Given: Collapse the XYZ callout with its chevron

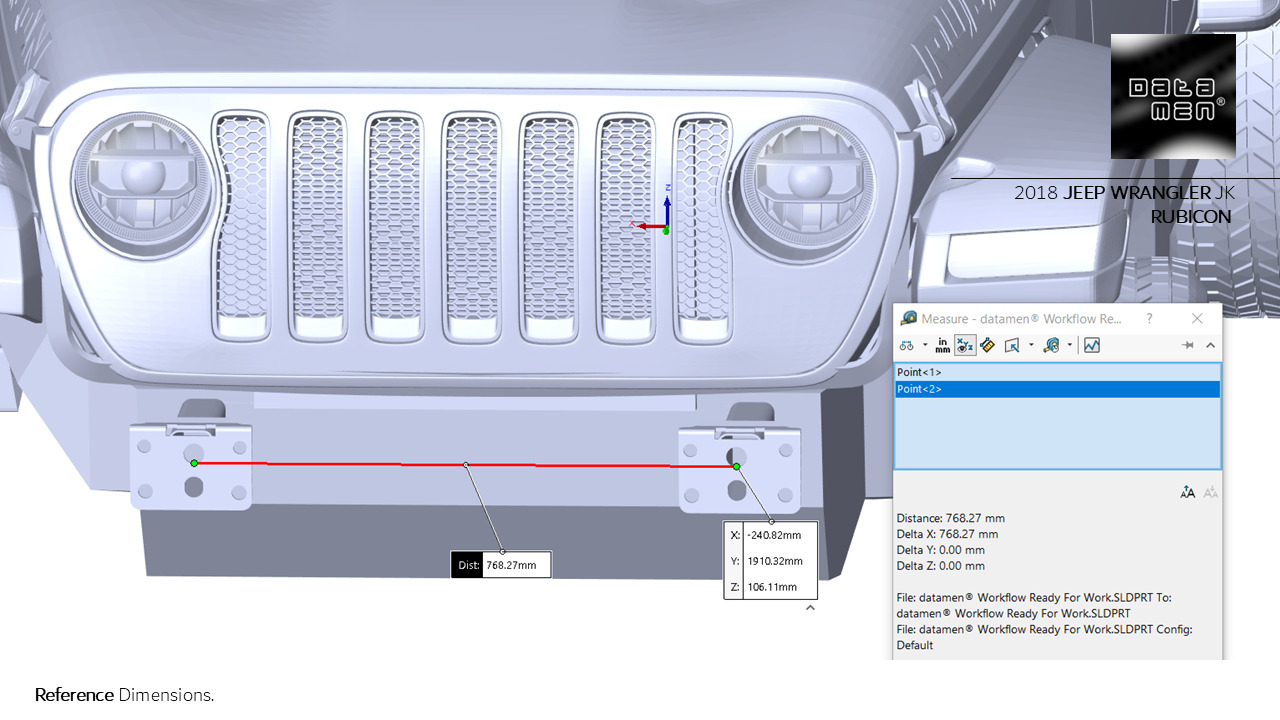Looking at the screenshot, I should pos(810,607).
